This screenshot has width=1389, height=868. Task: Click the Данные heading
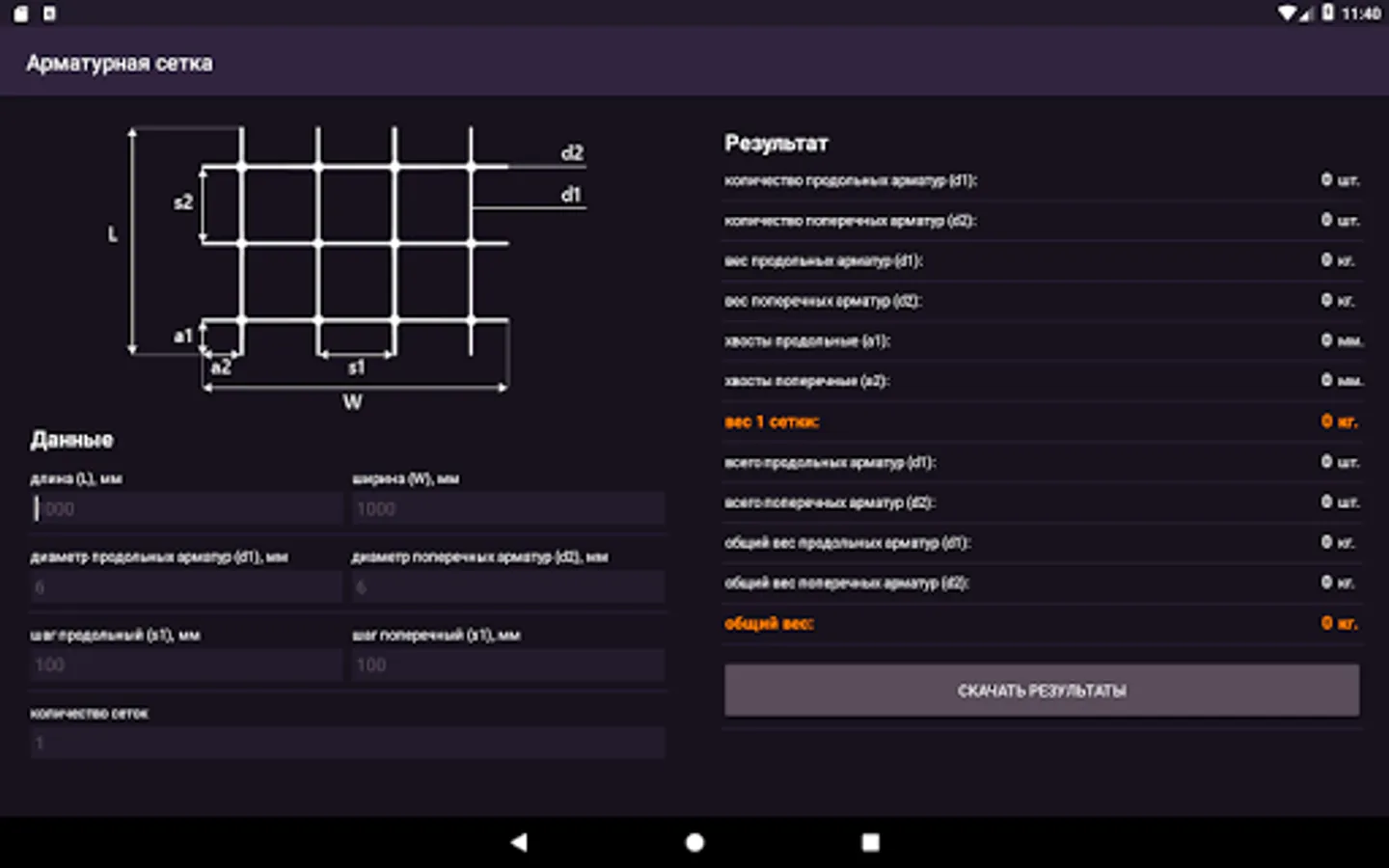71,440
